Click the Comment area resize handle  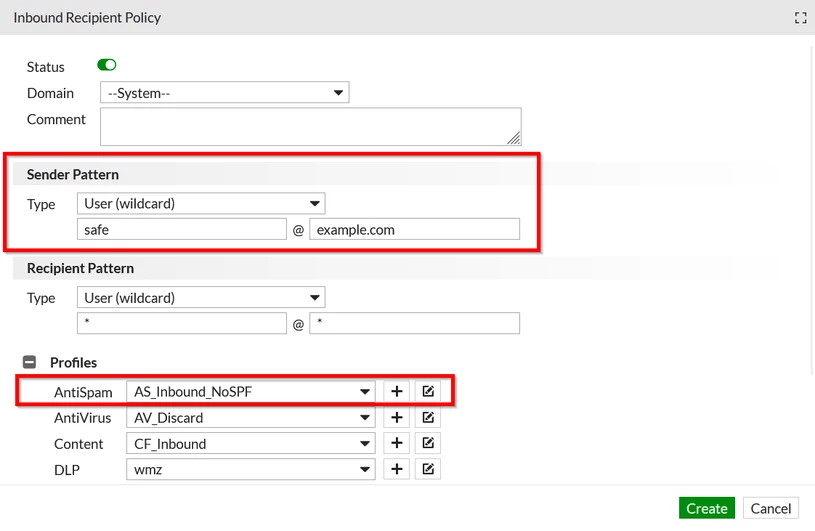point(514,138)
